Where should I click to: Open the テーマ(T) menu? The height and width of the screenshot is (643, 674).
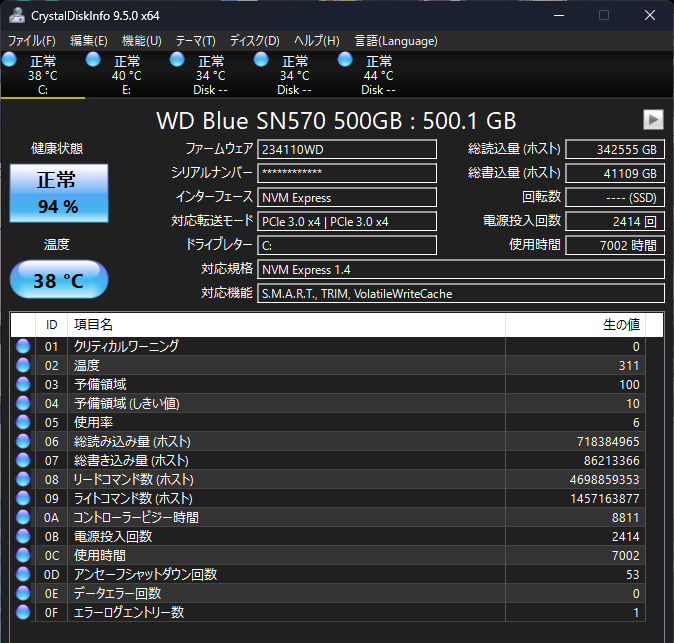point(195,41)
